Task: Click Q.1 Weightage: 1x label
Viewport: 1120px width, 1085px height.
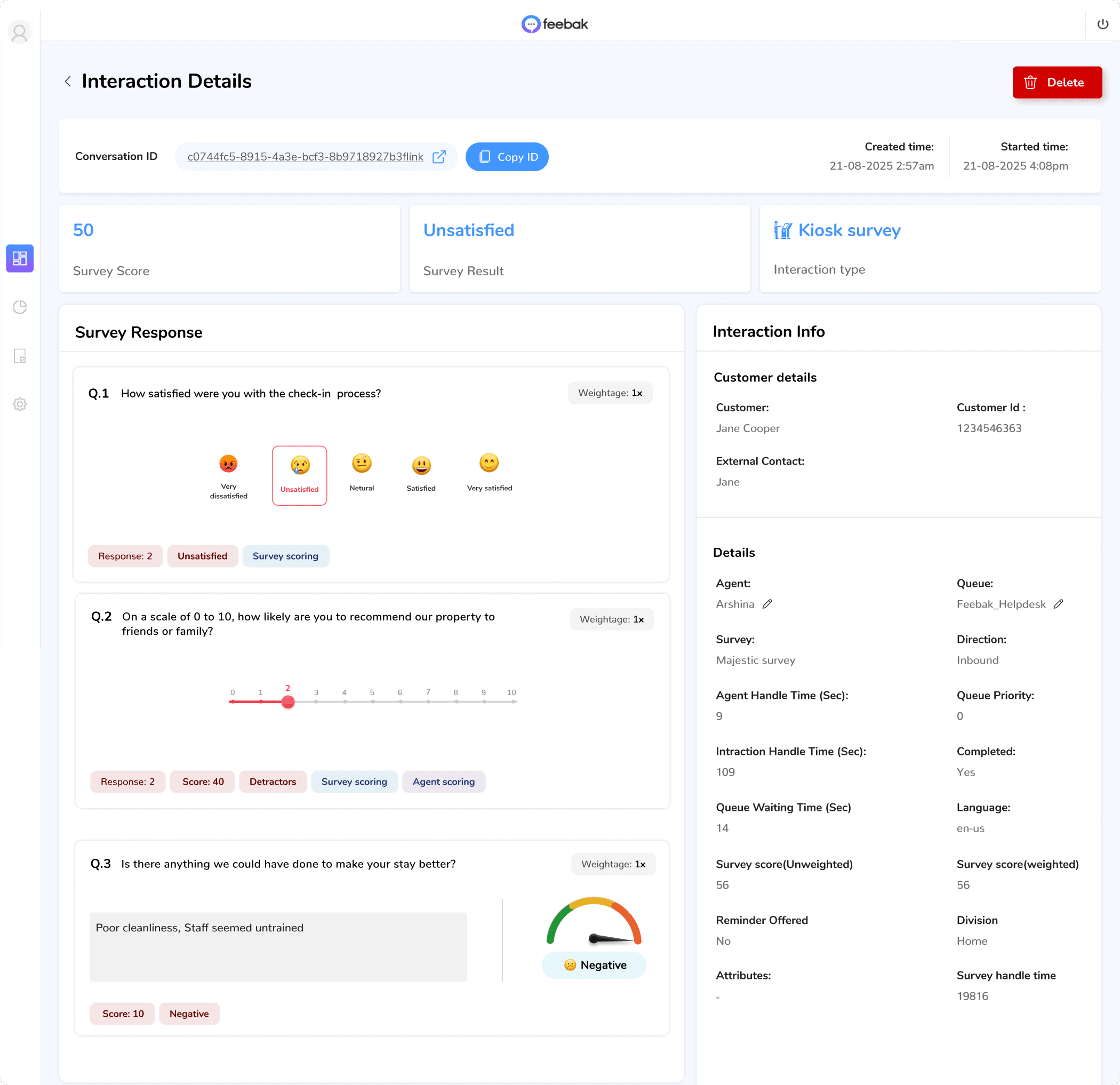Action: [x=610, y=393]
